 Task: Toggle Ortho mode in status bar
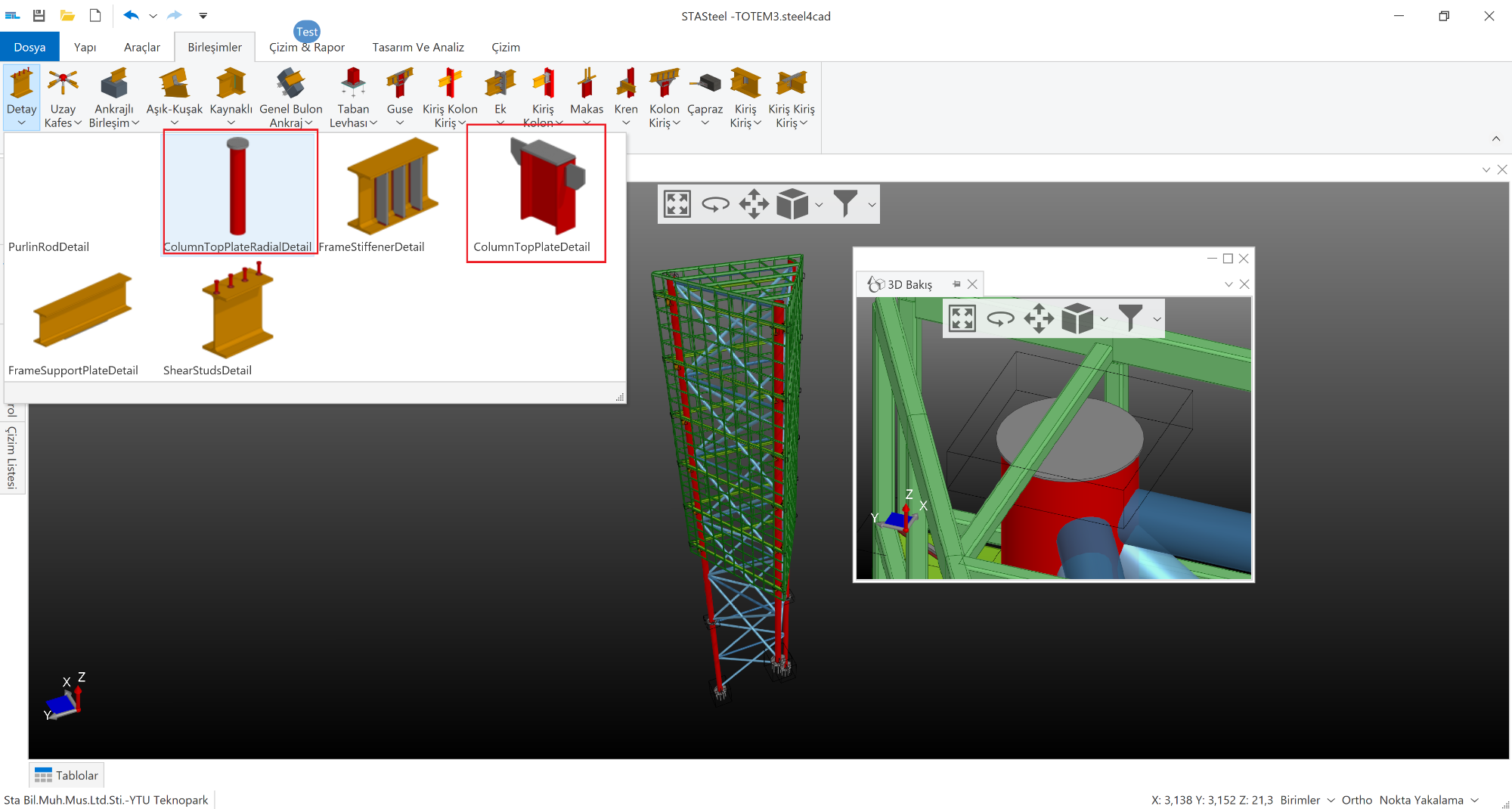[x=1356, y=800]
